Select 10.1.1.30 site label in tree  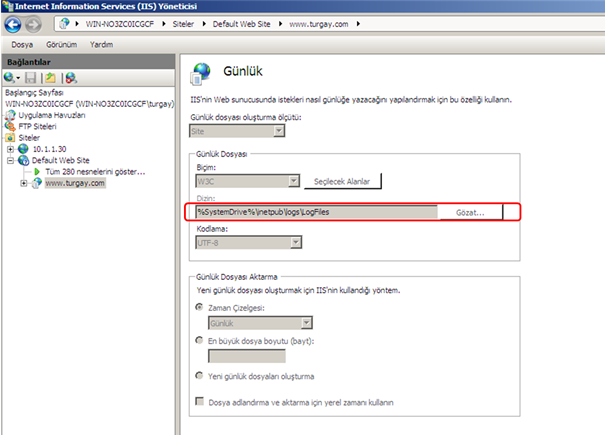[49, 149]
